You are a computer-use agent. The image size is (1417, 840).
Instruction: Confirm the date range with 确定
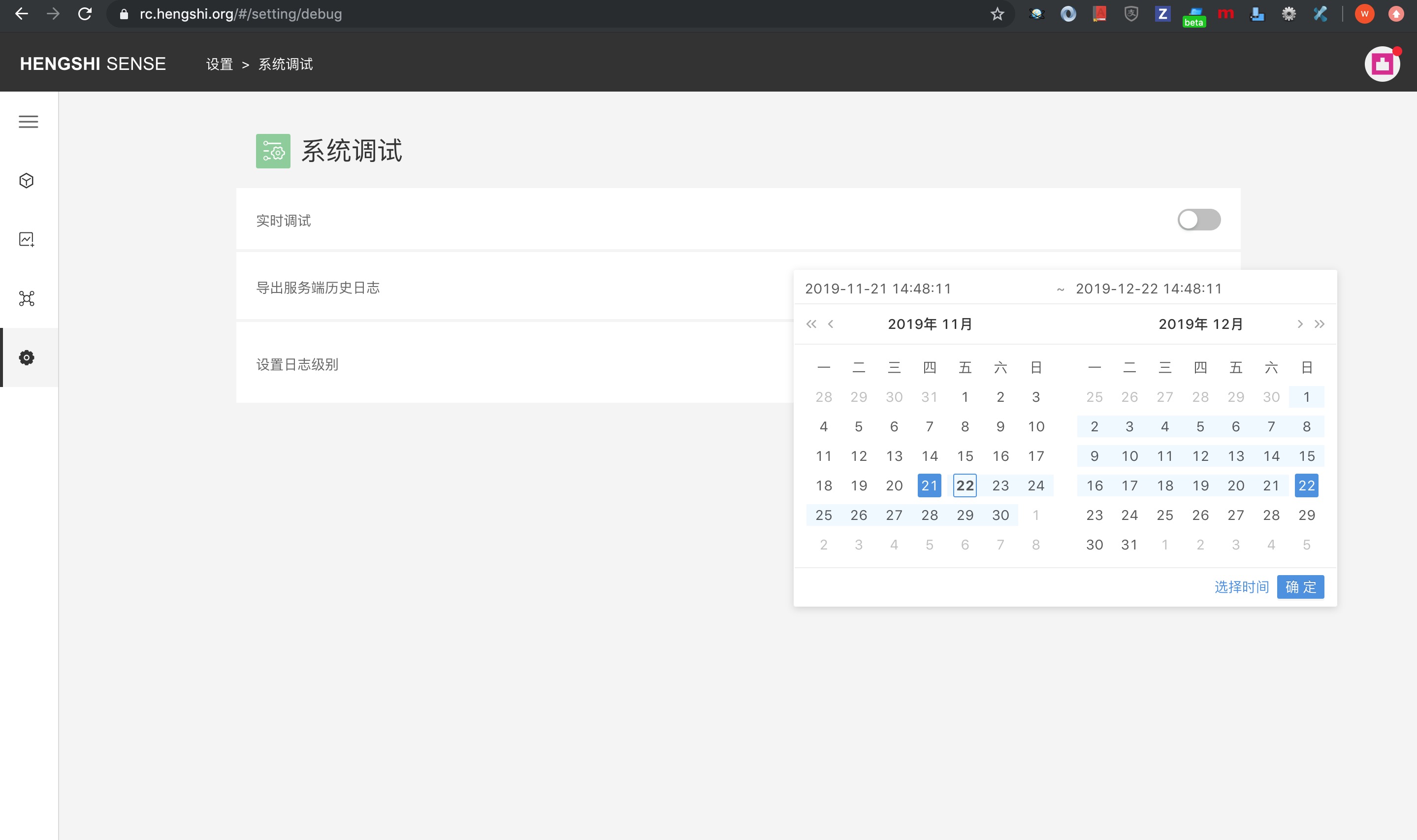pos(1300,587)
